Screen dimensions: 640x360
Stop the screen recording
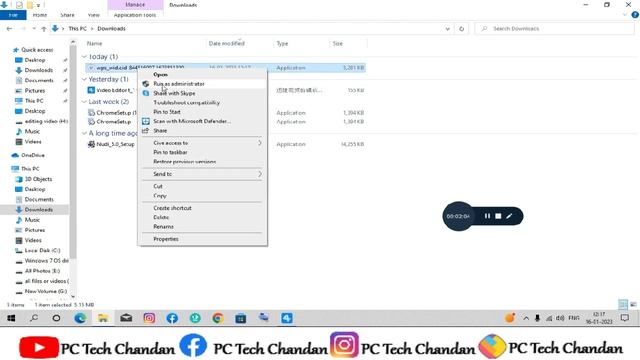(x=498, y=216)
